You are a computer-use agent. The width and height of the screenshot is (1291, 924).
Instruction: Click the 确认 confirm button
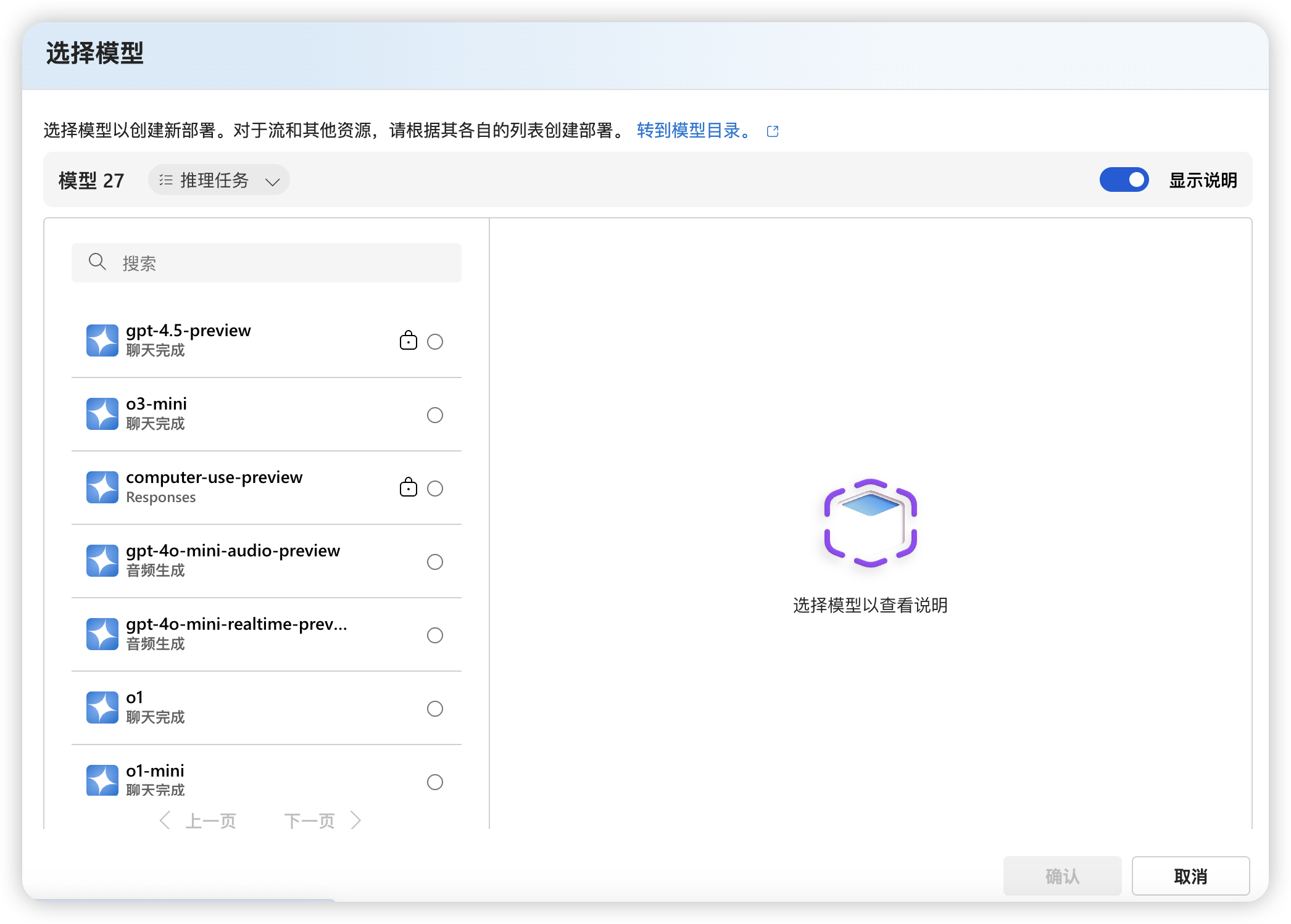coord(1063,876)
